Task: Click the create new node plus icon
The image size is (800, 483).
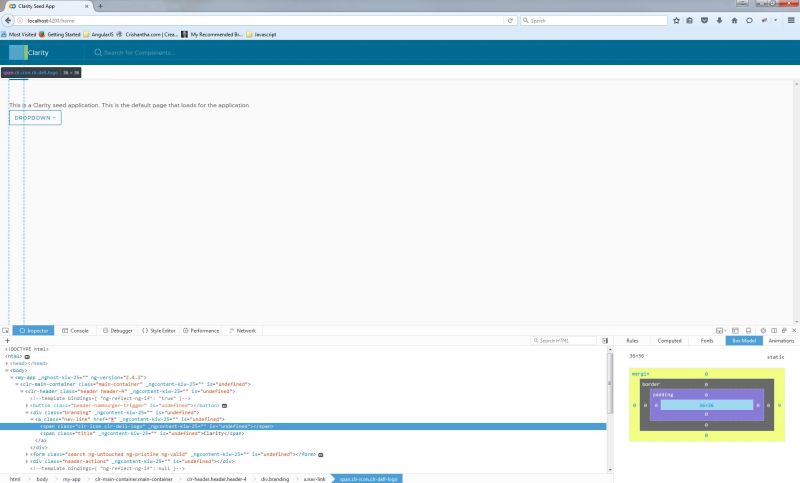Action: [7, 340]
